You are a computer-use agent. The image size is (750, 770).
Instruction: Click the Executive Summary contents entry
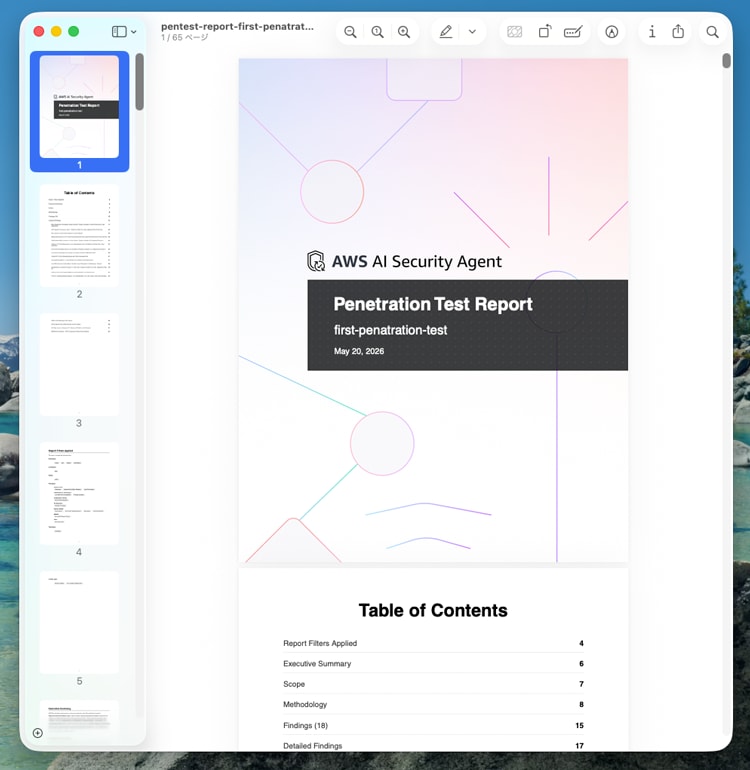point(433,663)
